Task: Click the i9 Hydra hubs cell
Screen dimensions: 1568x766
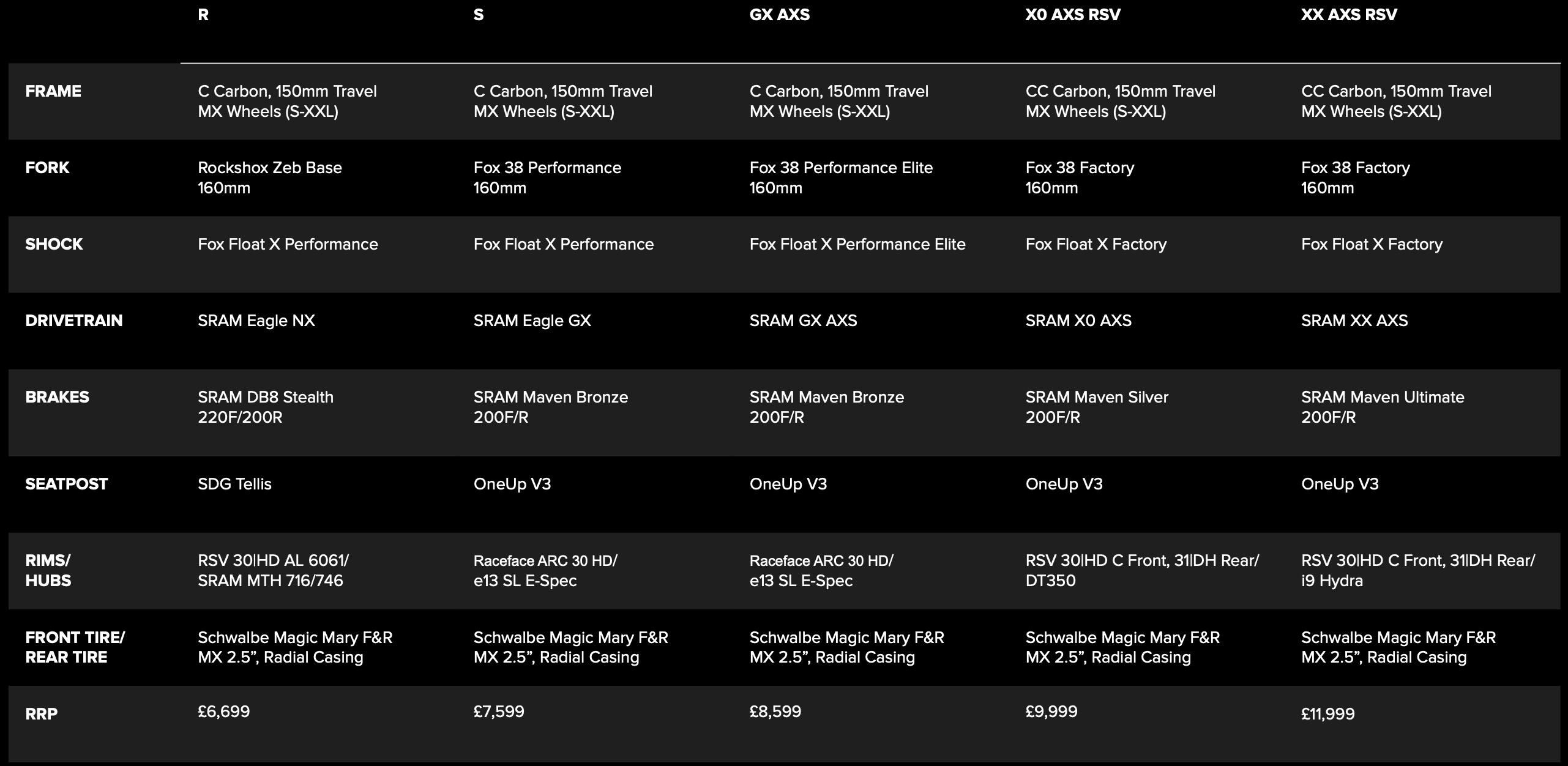Action: click(x=1332, y=581)
